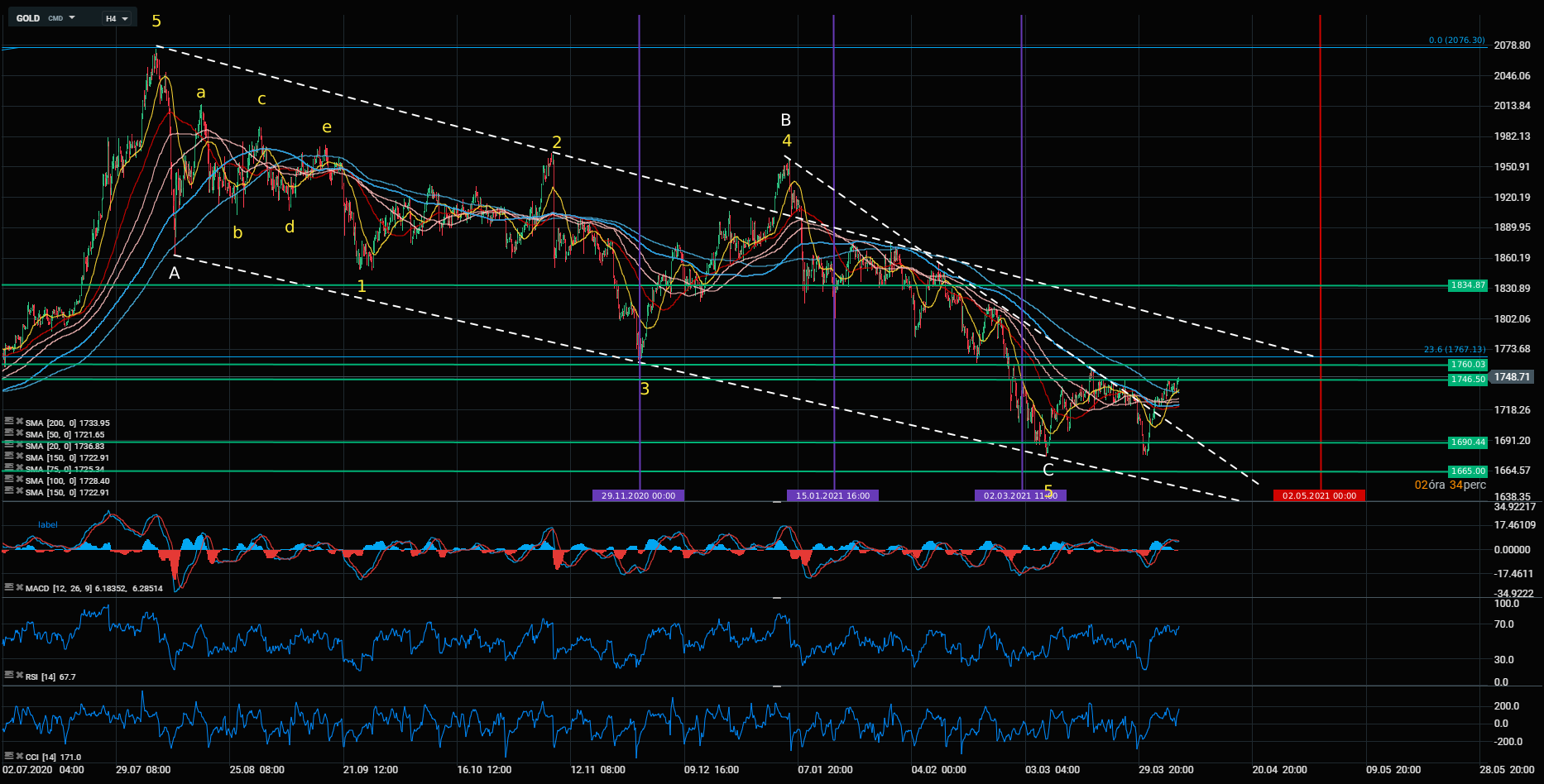Open the GOLD symbol dropdown

tap(71, 17)
